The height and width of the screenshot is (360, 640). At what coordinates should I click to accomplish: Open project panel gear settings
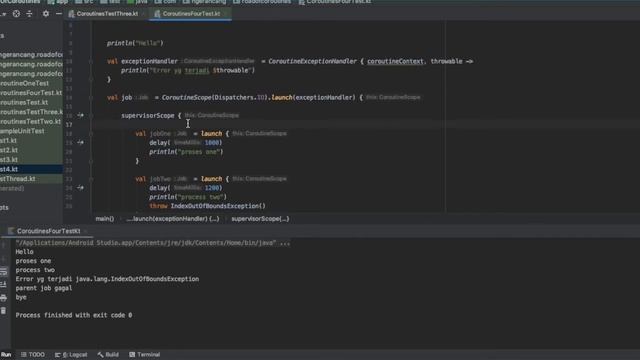tap(46, 14)
